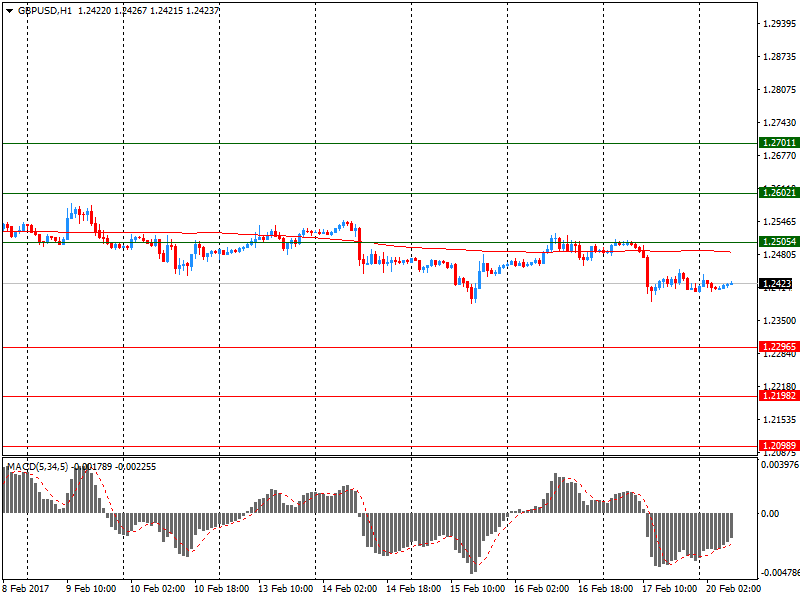Select MACD scale zero level 0.00
The width and height of the screenshot is (800, 600).
pyautogui.click(x=770, y=513)
